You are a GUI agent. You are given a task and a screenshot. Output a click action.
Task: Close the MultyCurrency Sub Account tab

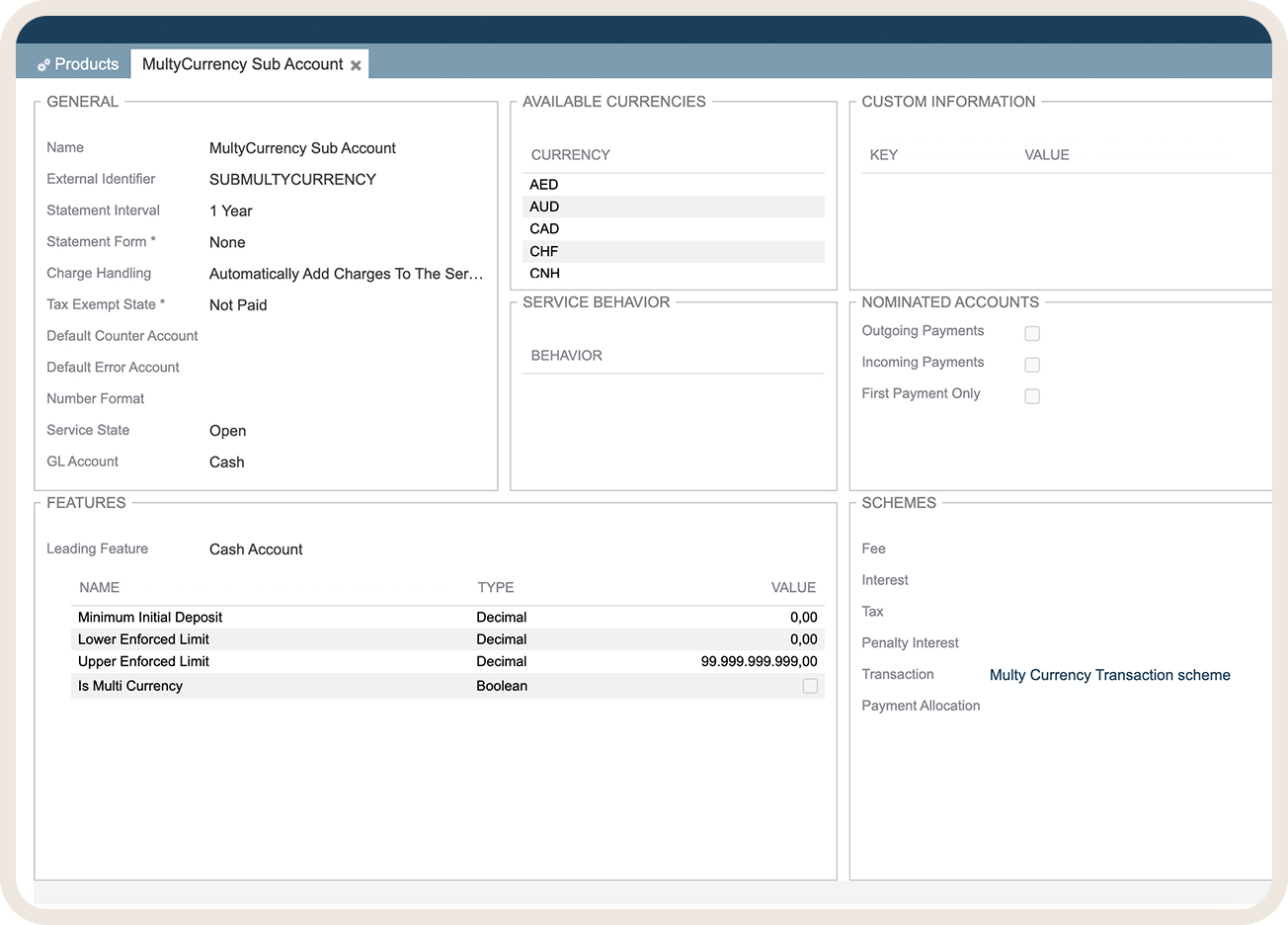(x=356, y=65)
